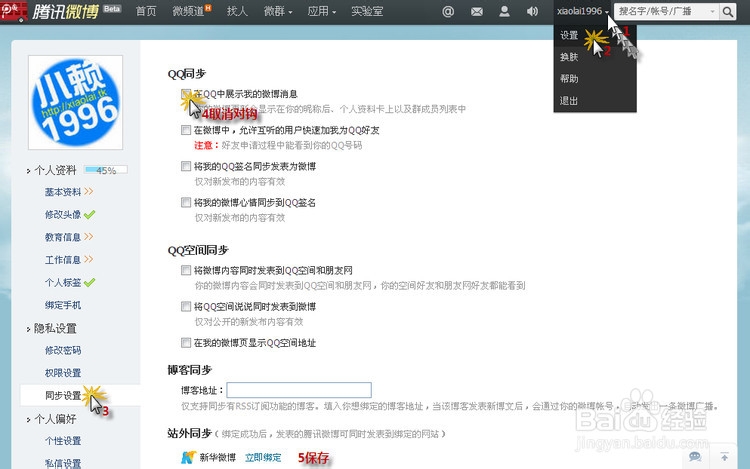The width and height of the screenshot is (750, 469).
Task: Open 权限设置 settings link
Action: (x=63, y=373)
